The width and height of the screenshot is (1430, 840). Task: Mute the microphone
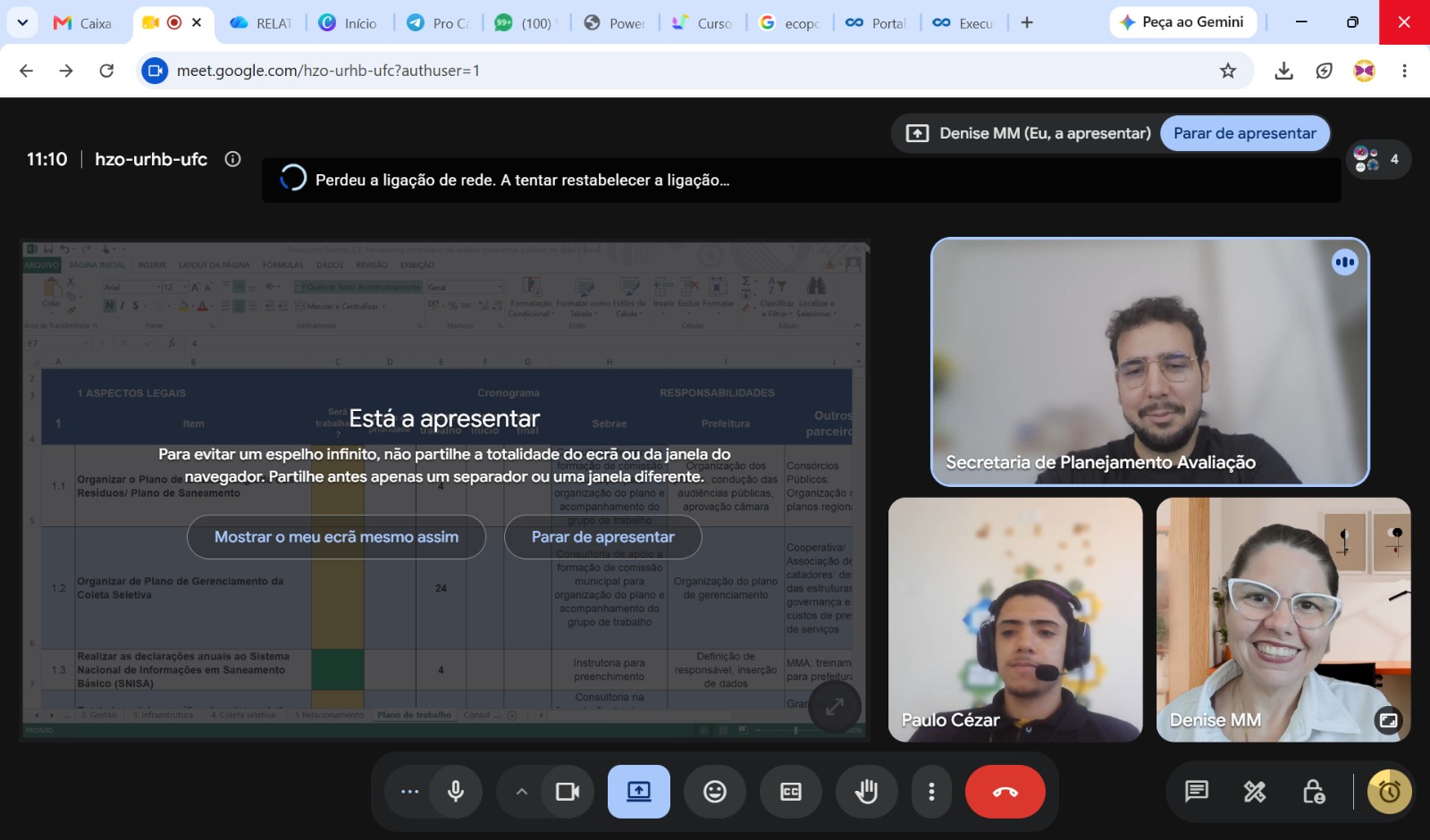[456, 792]
